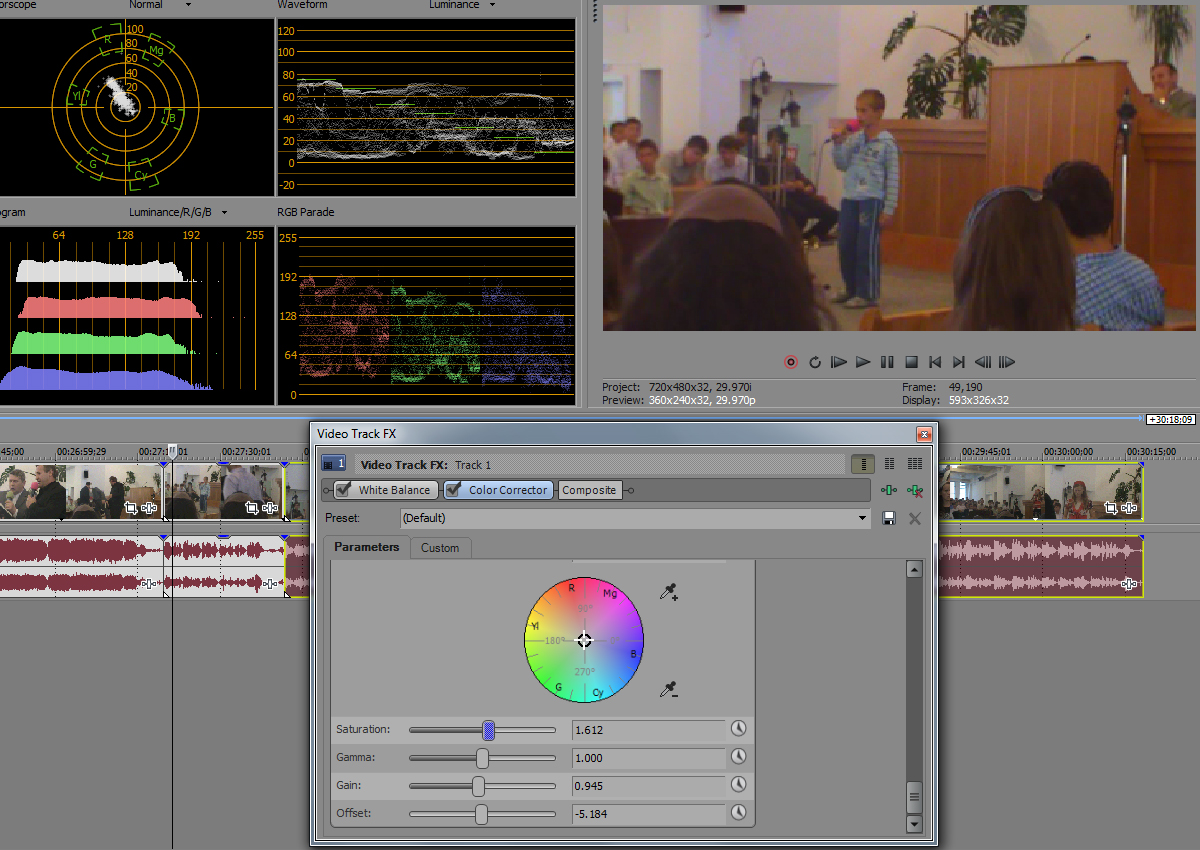Click the Plug-In Chain button
1200x850 pixels.
[888, 490]
